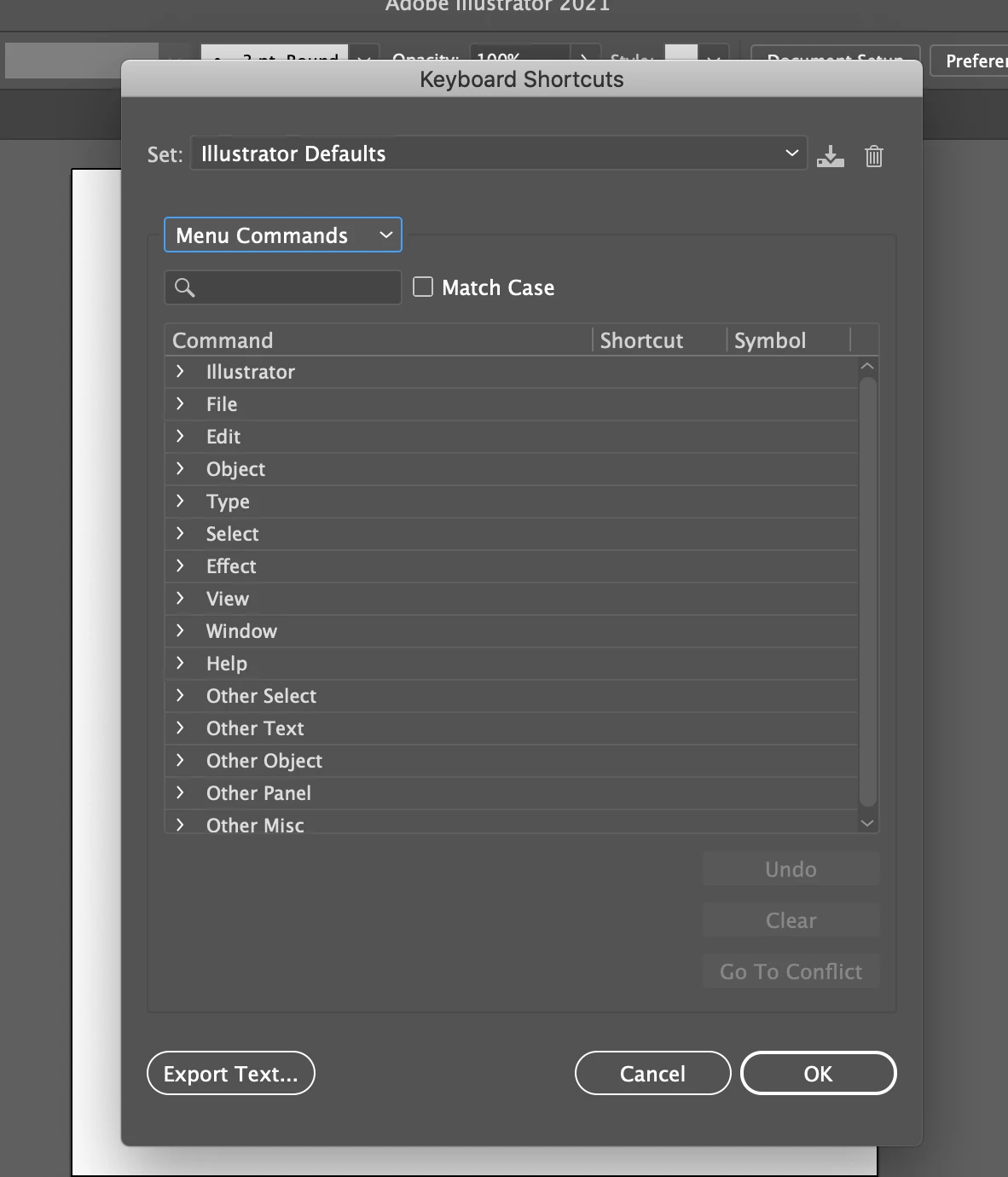Viewport: 1008px width, 1177px height.
Task: Click the Cancel button
Action: tap(652, 1073)
